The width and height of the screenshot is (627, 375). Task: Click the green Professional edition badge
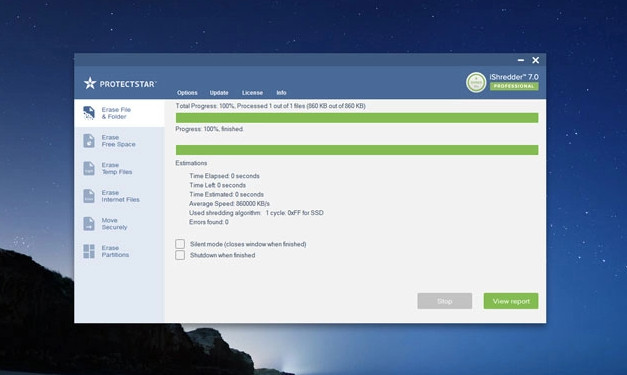coord(514,86)
